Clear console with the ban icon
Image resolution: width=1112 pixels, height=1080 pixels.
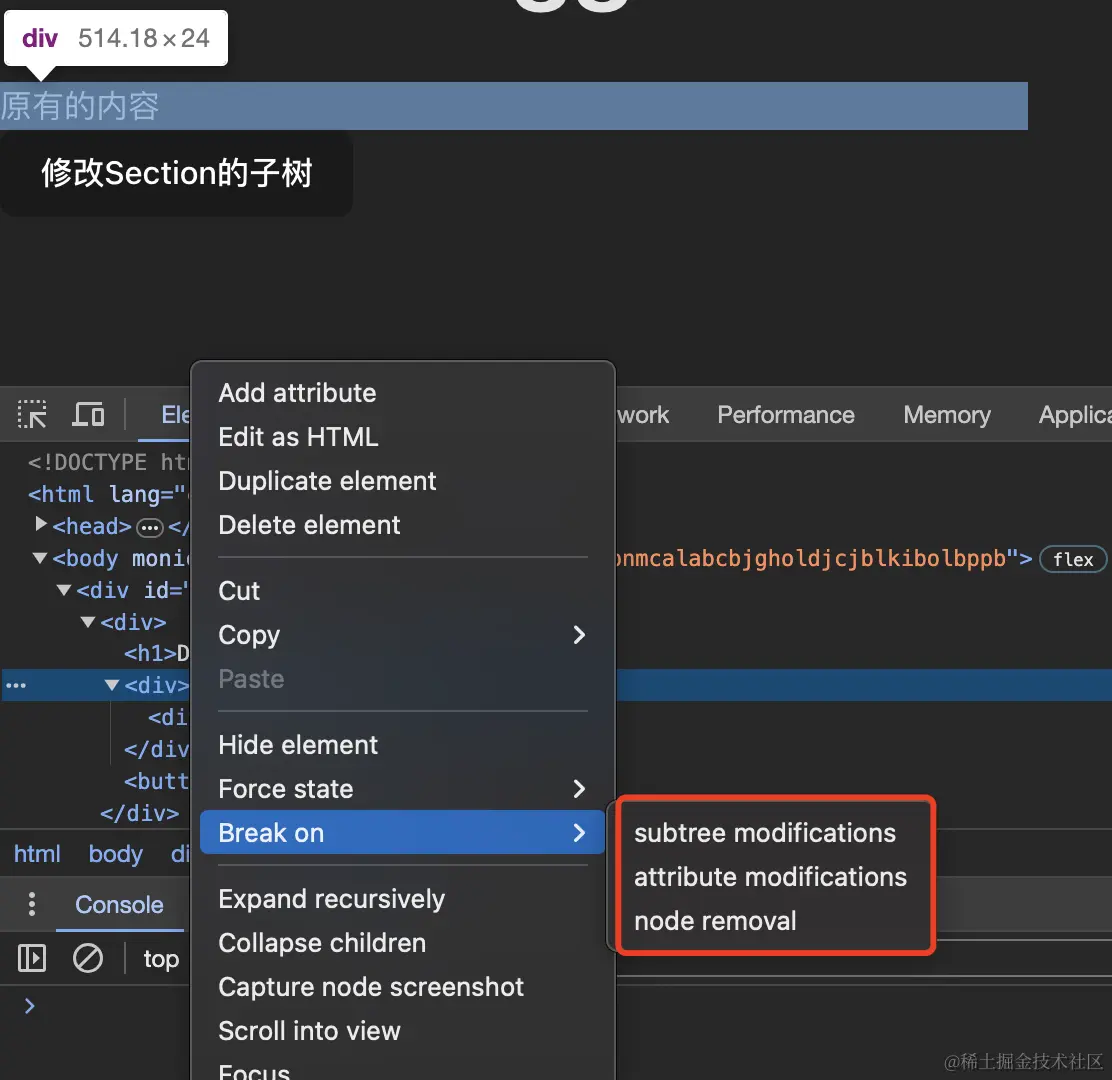click(x=88, y=958)
